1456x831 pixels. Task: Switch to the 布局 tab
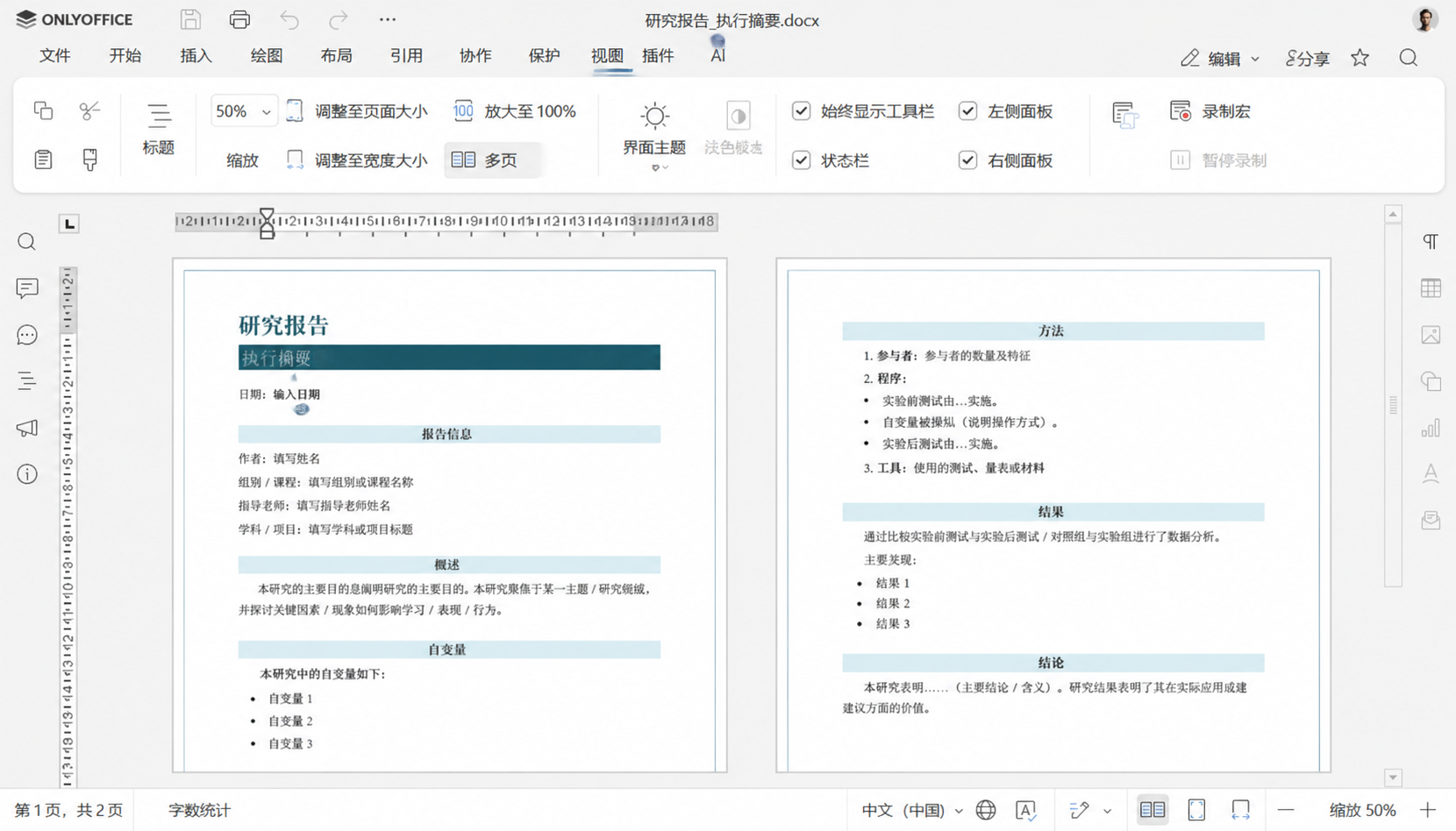[337, 55]
